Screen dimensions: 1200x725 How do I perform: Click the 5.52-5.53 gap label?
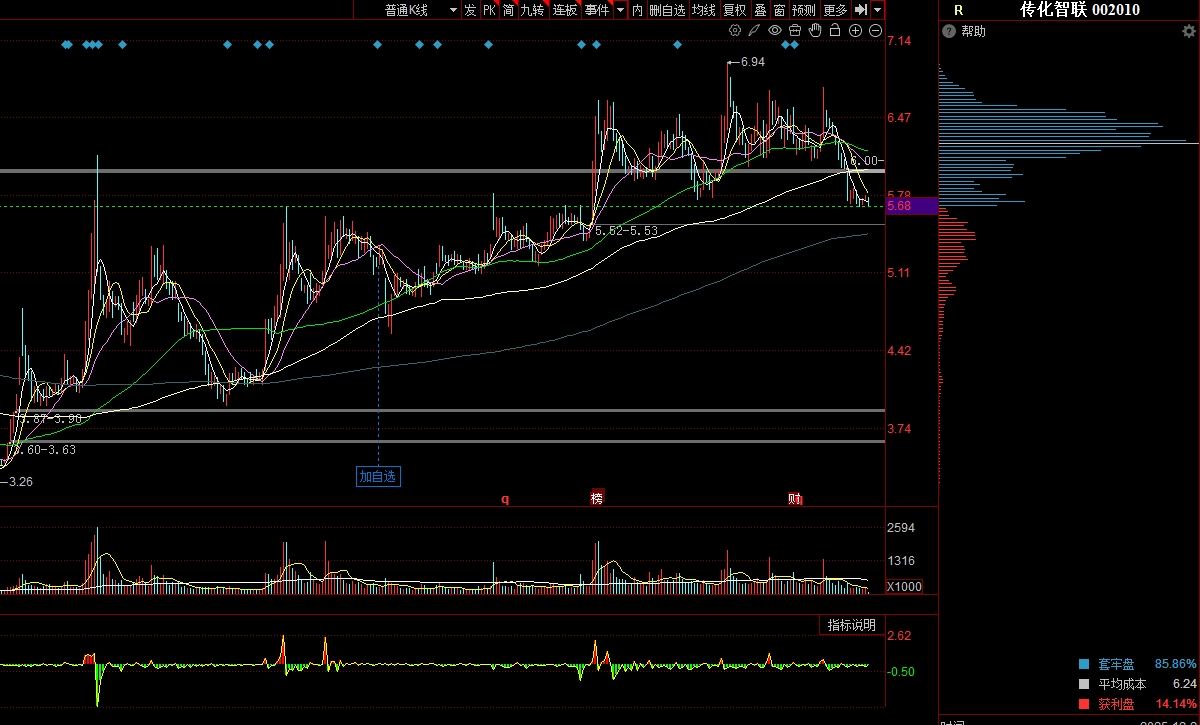(626, 231)
